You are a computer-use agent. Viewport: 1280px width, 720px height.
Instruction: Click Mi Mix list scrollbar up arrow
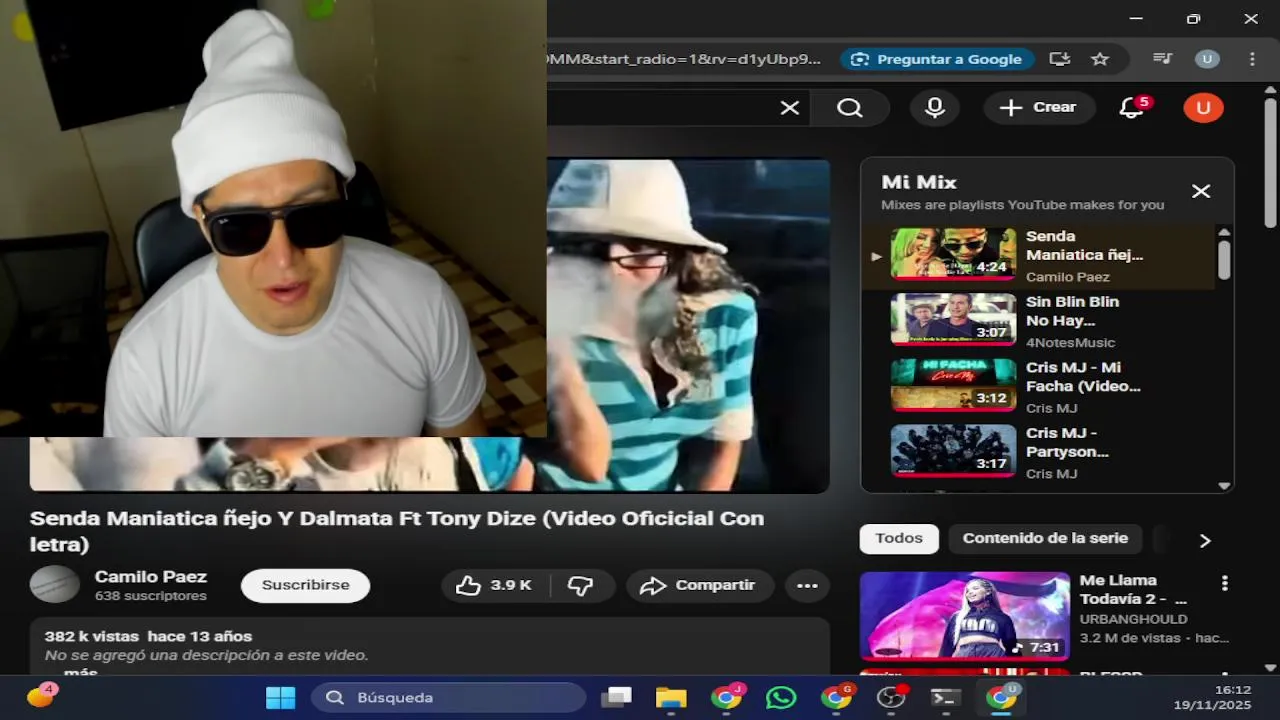[x=1224, y=232]
